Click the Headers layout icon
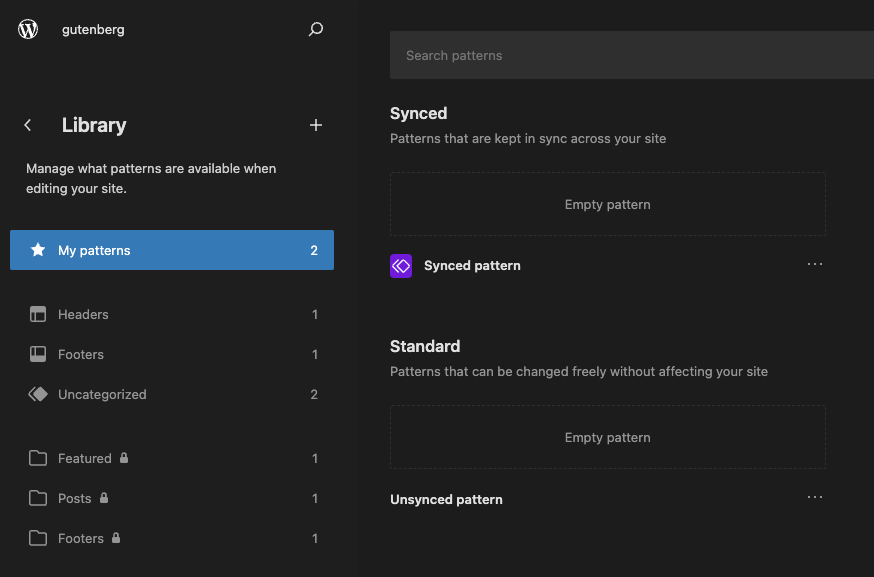The width and height of the screenshot is (874, 577). coord(38,314)
